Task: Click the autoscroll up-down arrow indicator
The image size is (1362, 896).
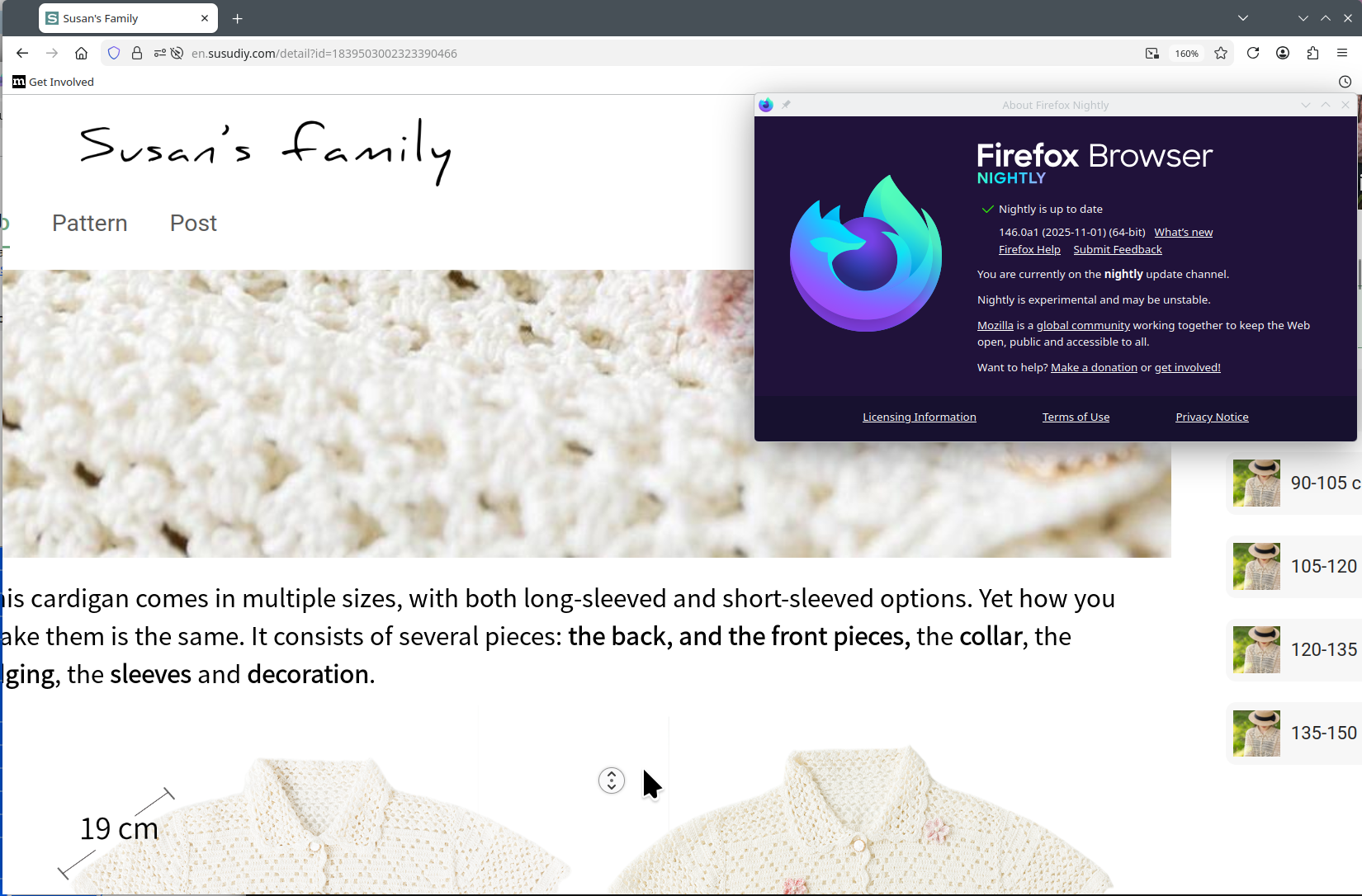Action: tap(612, 780)
